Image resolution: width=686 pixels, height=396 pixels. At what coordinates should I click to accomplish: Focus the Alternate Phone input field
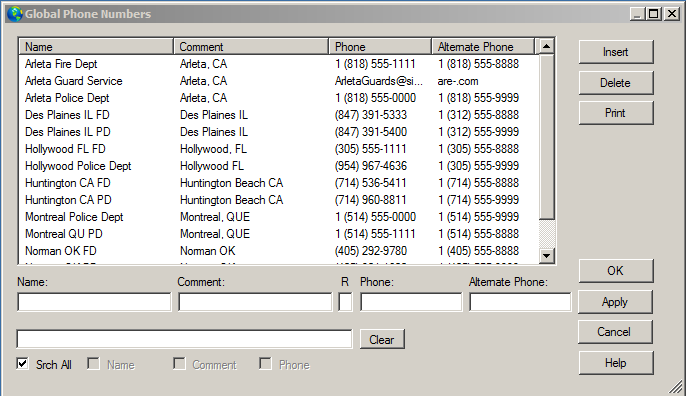(520, 302)
